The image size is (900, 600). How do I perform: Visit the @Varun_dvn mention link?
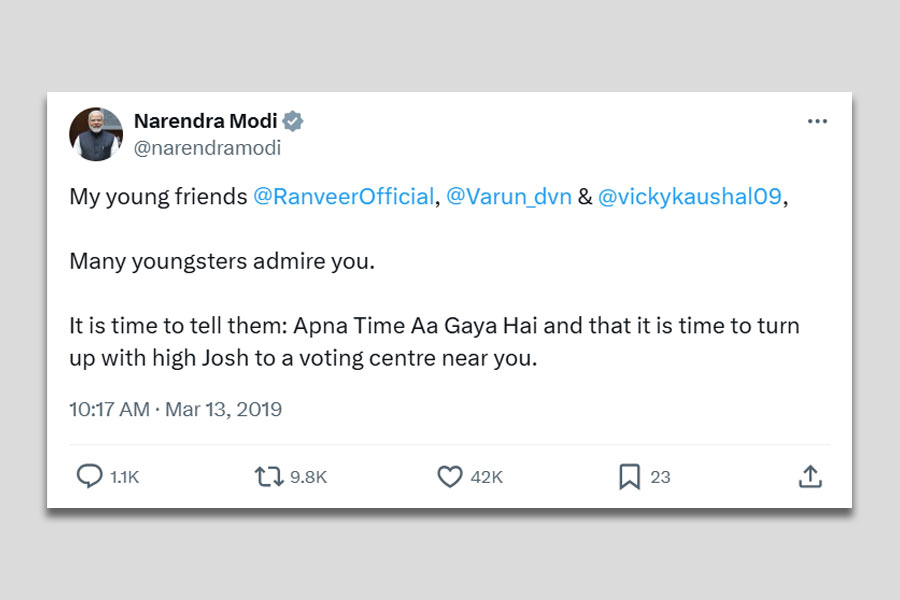[x=508, y=197]
